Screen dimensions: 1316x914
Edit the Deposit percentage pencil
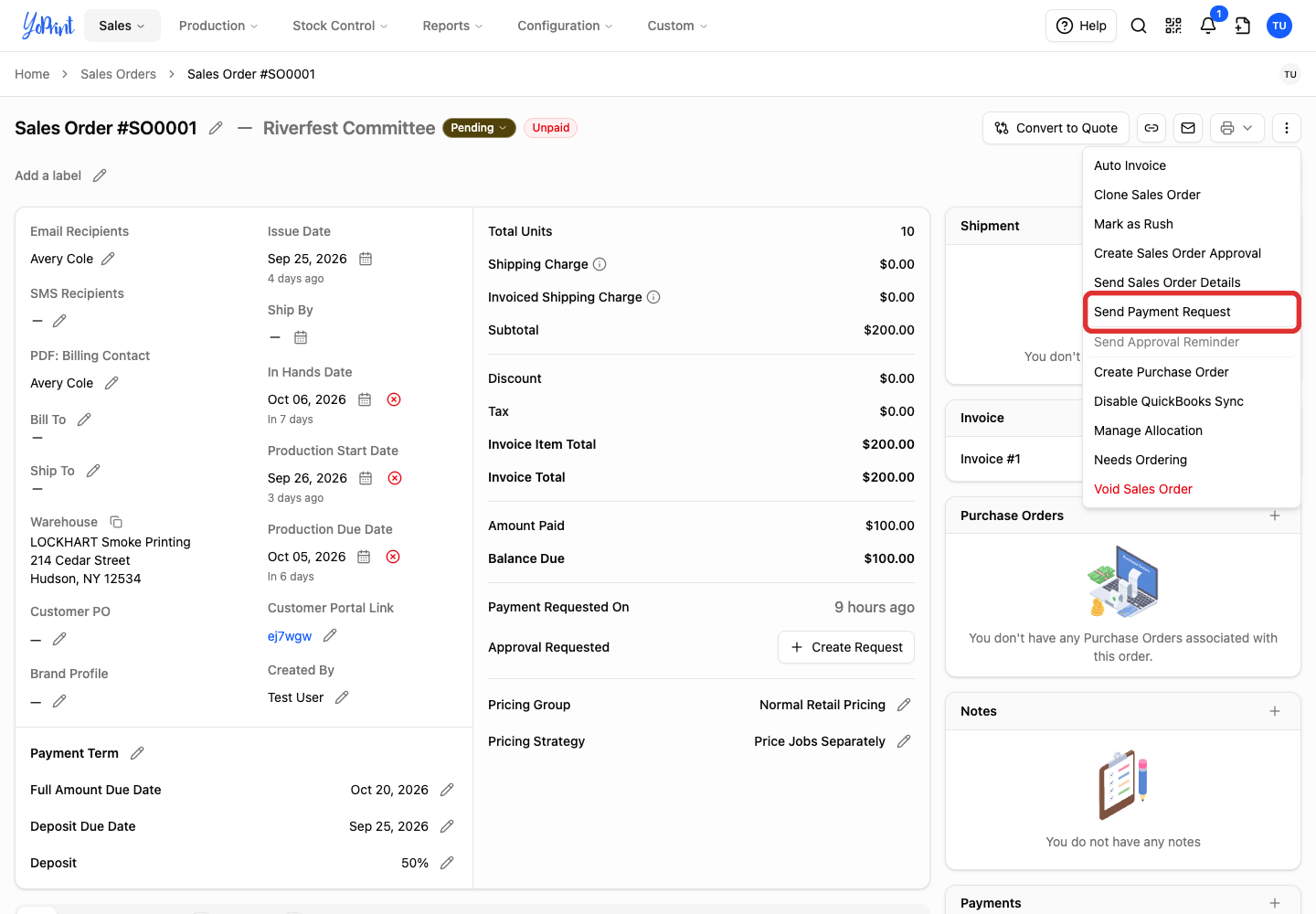tap(447, 863)
